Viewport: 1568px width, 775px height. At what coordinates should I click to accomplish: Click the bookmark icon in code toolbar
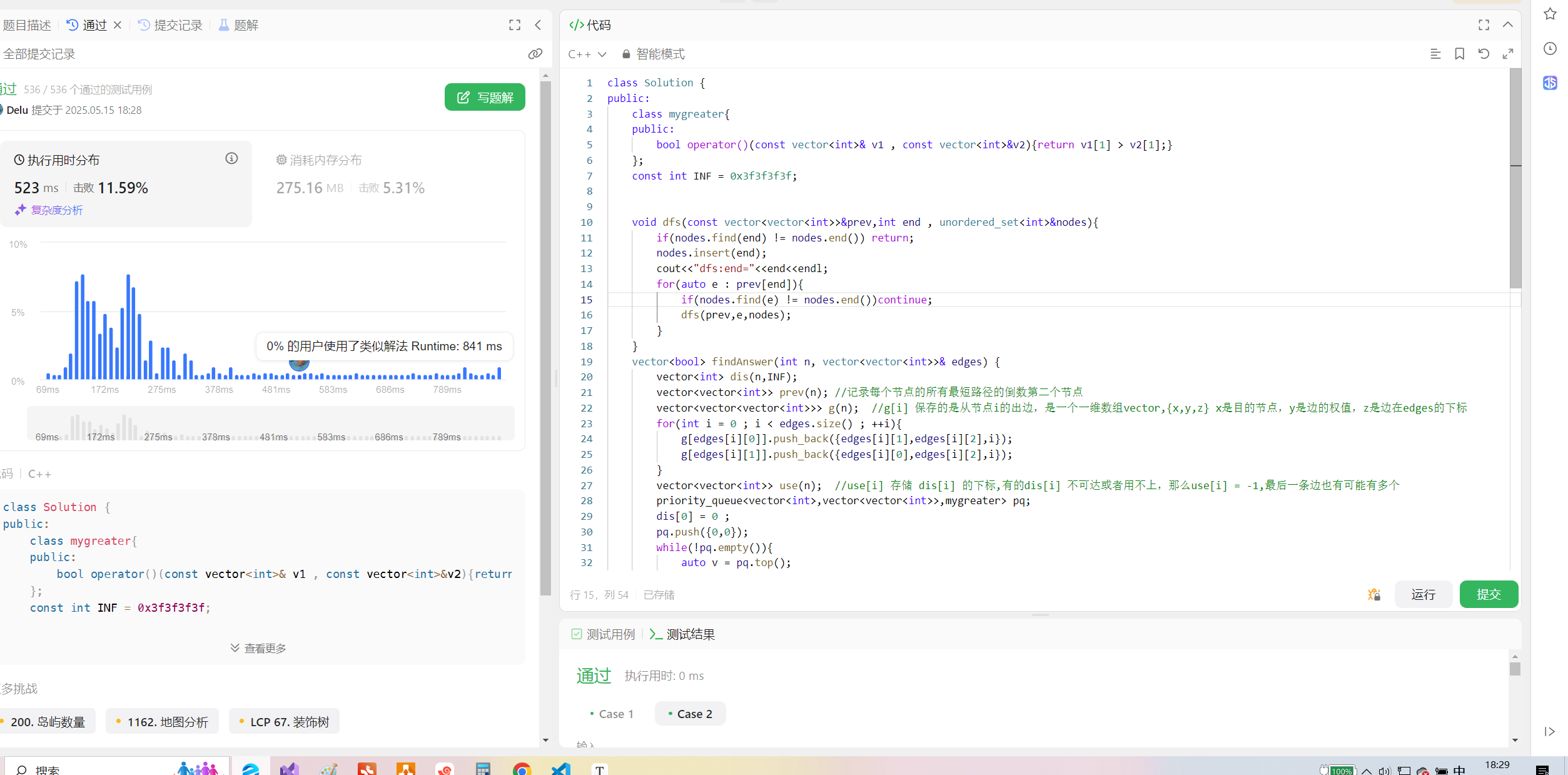coord(1459,54)
